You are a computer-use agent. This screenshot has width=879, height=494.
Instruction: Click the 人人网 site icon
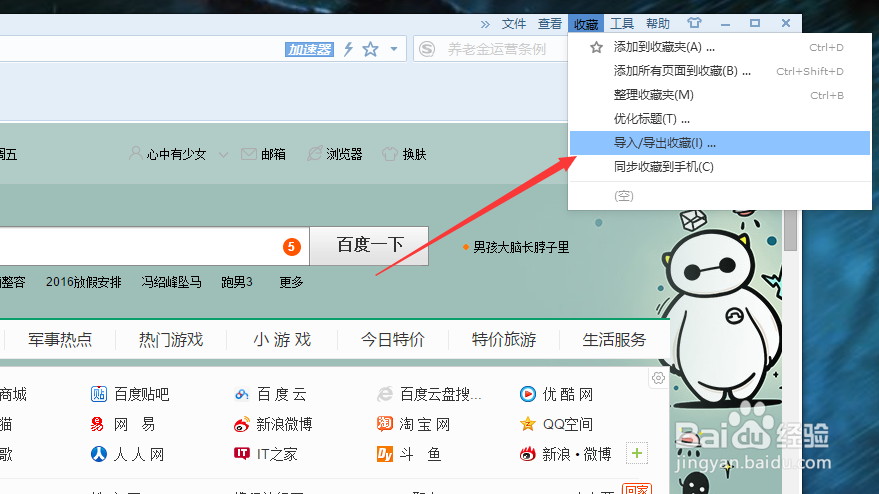[x=99, y=454]
